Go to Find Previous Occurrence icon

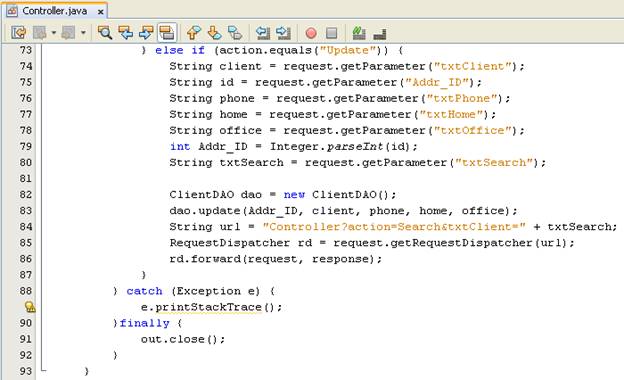126,33
